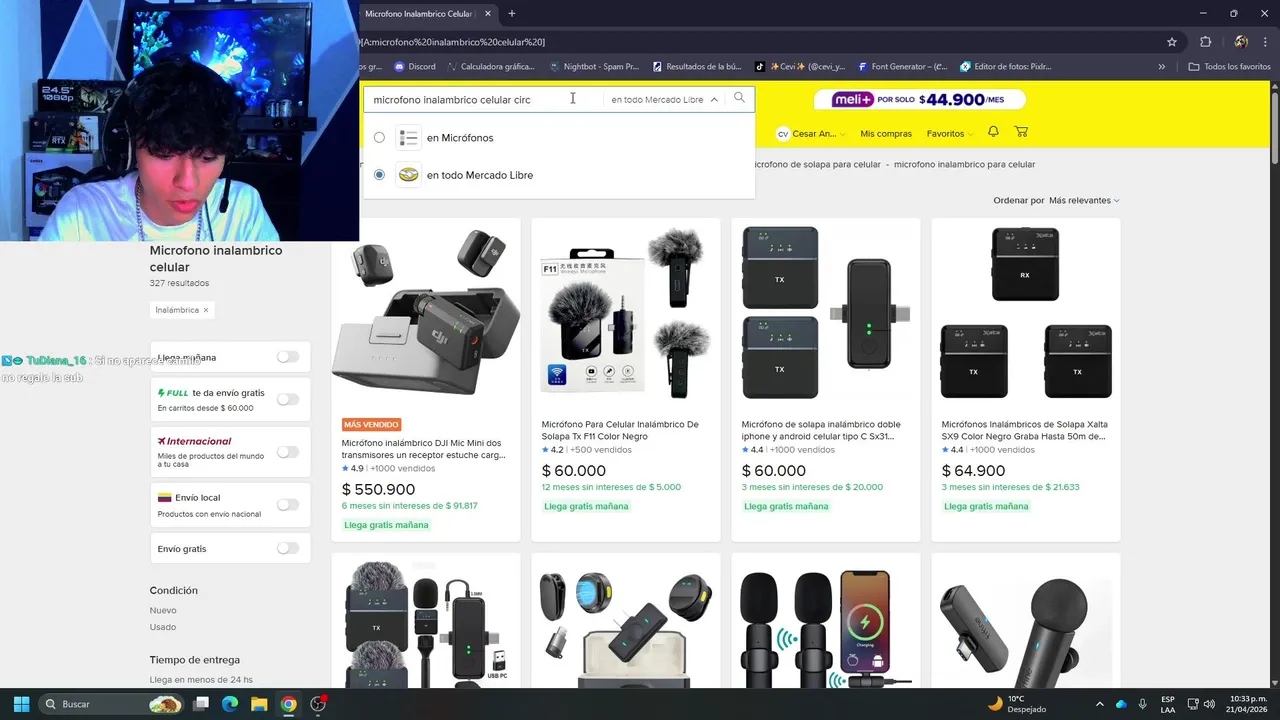The image size is (1280, 720).
Task: Filter by Nuevo condition
Action: tap(163, 610)
